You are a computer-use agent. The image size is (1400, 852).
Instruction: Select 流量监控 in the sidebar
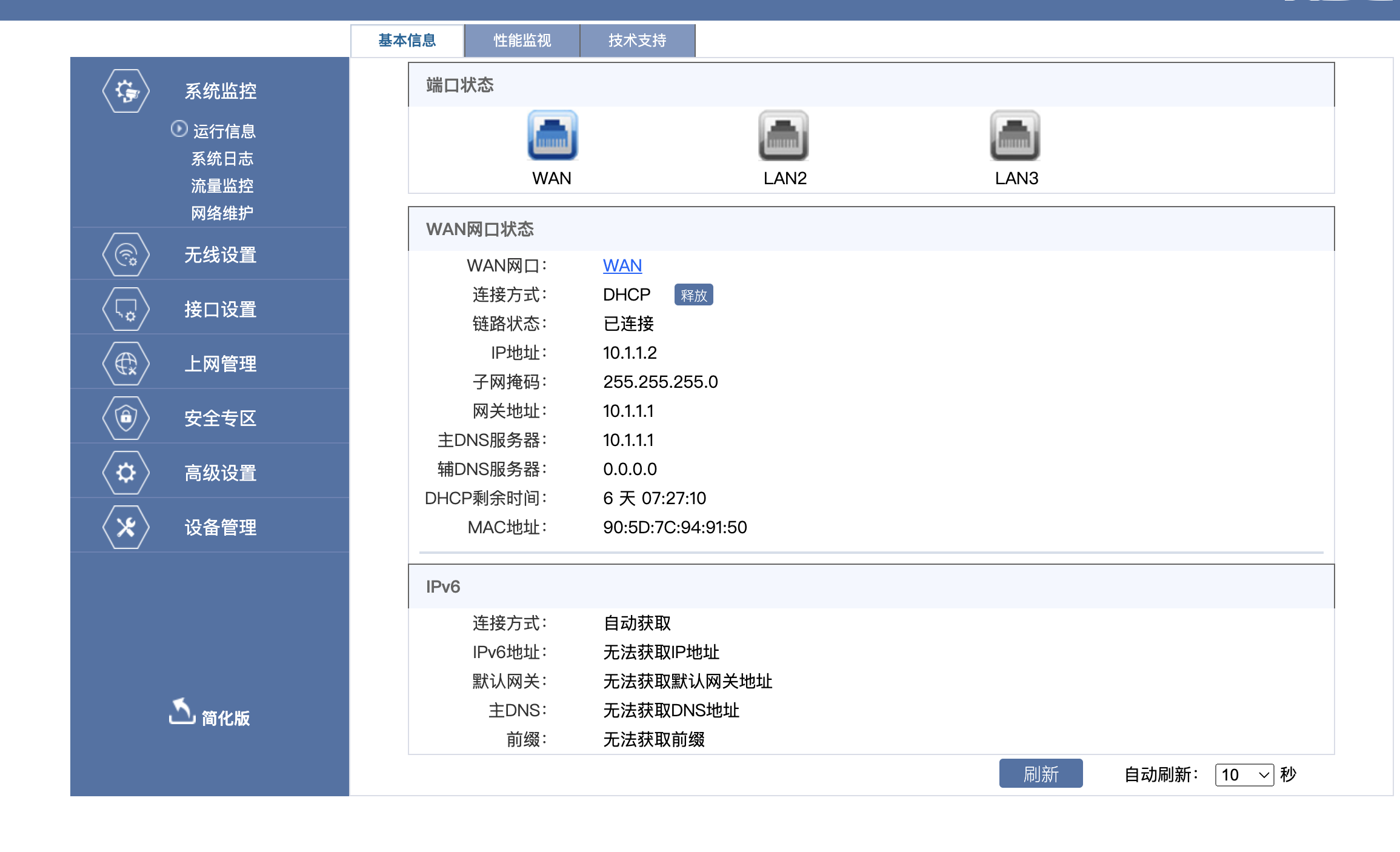(222, 186)
